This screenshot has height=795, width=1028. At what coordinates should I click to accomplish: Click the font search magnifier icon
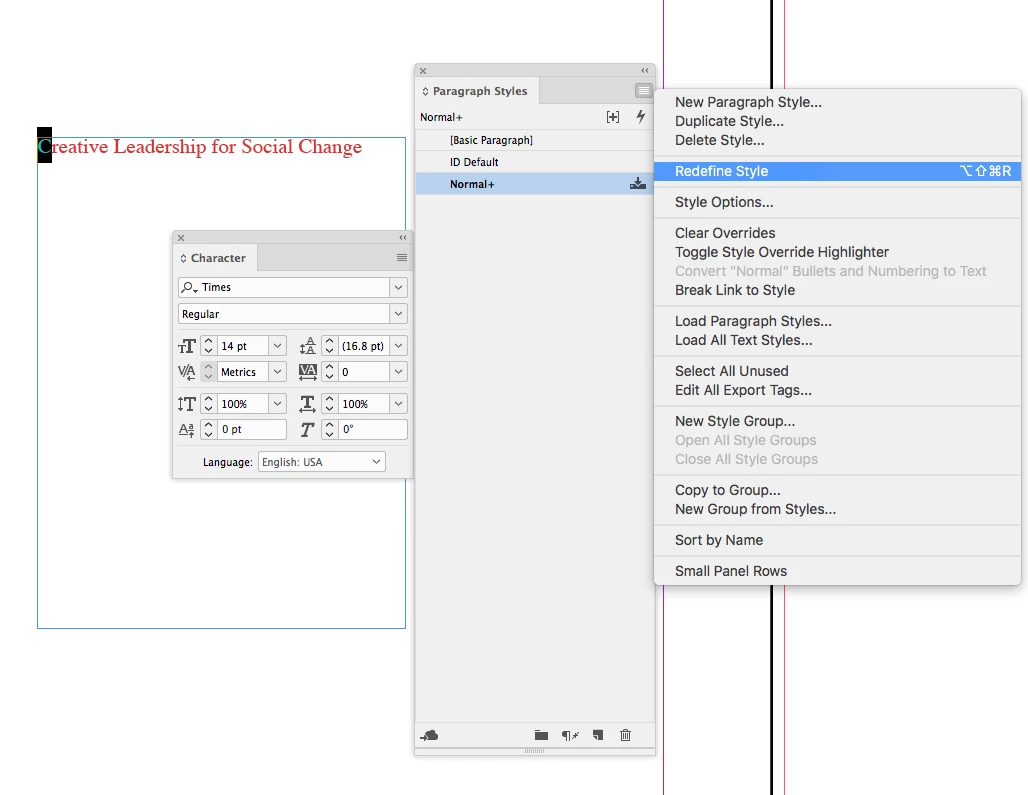tap(189, 287)
